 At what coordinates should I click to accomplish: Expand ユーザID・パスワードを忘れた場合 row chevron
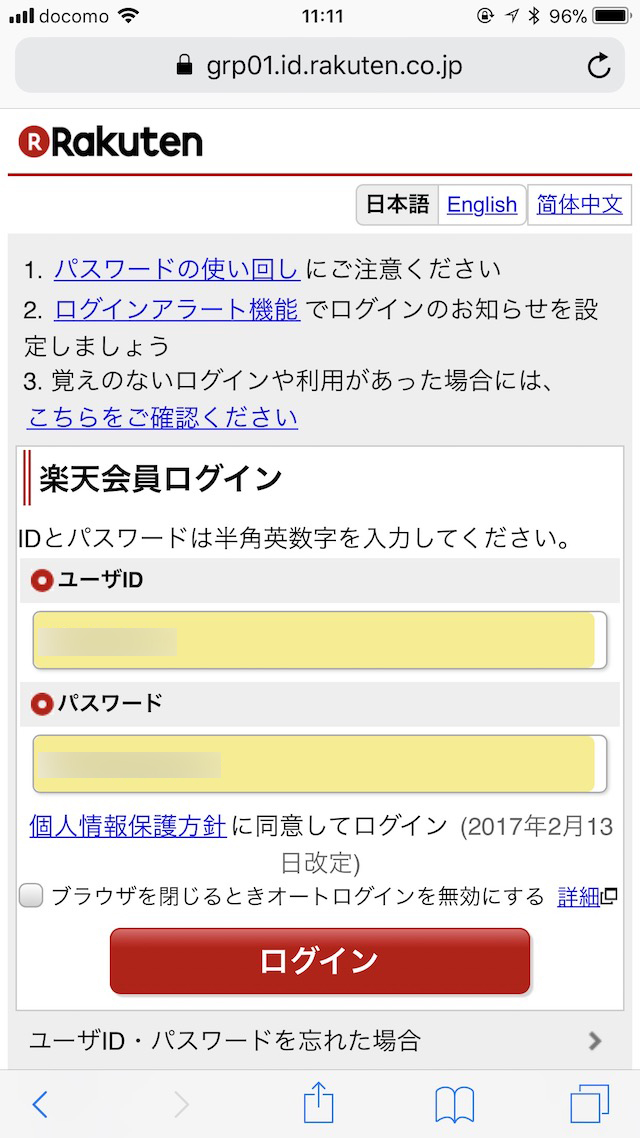click(595, 1041)
